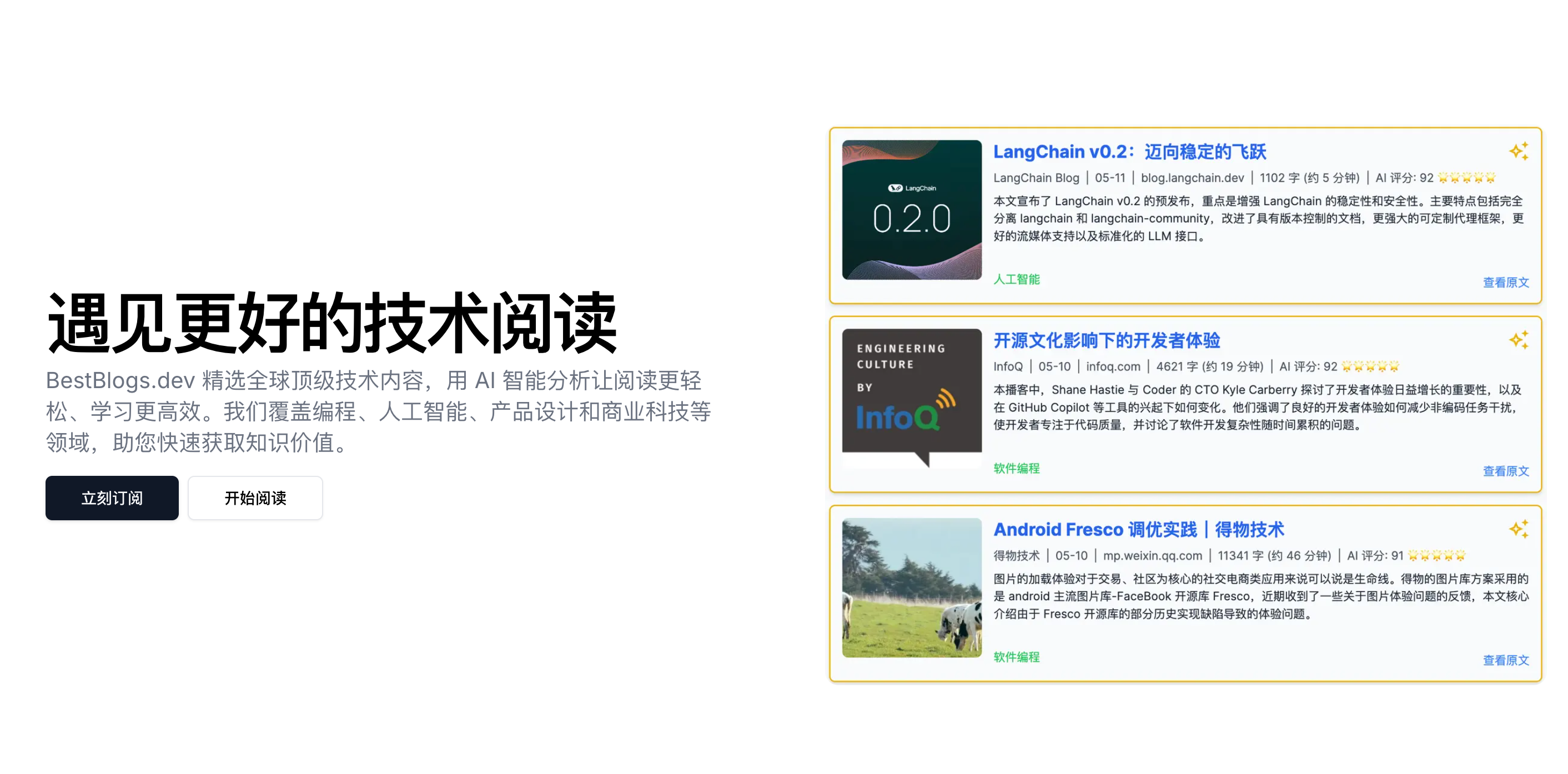Open 开源文化影响下的开发者体验 article title
1568x774 pixels.
tap(1106, 340)
